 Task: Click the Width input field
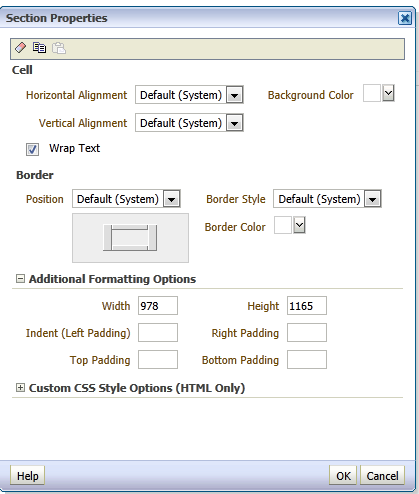tap(158, 306)
